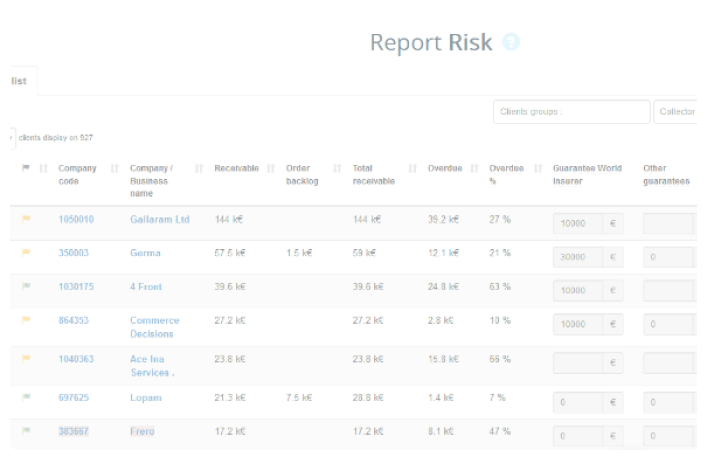Switch to the list tab
Screen dimensions: 707x464
[19, 81]
